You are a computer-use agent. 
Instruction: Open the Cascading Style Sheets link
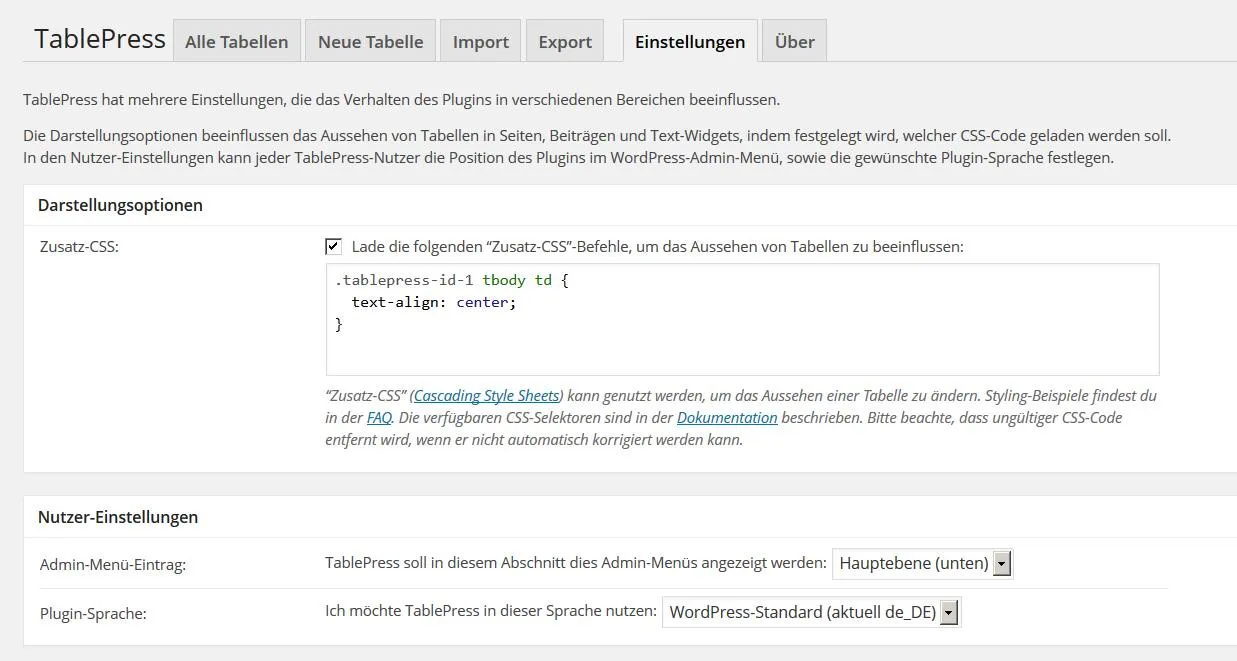(487, 395)
